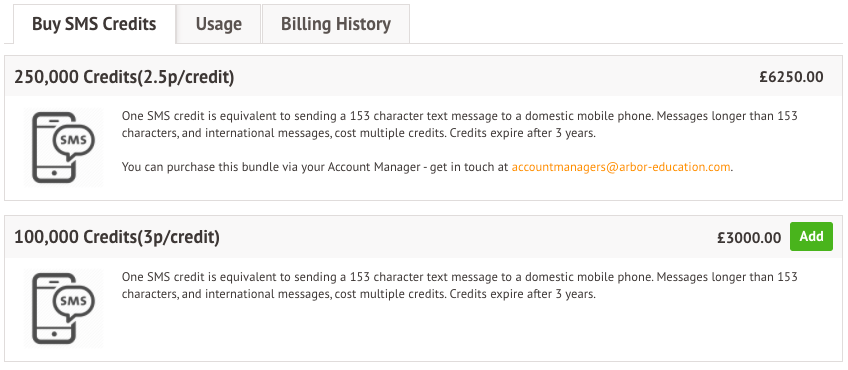The height and width of the screenshot is (370, 848).
Task: Open the accountmanagers@arbor-education.com email link
Action: [x=621, y=167]
